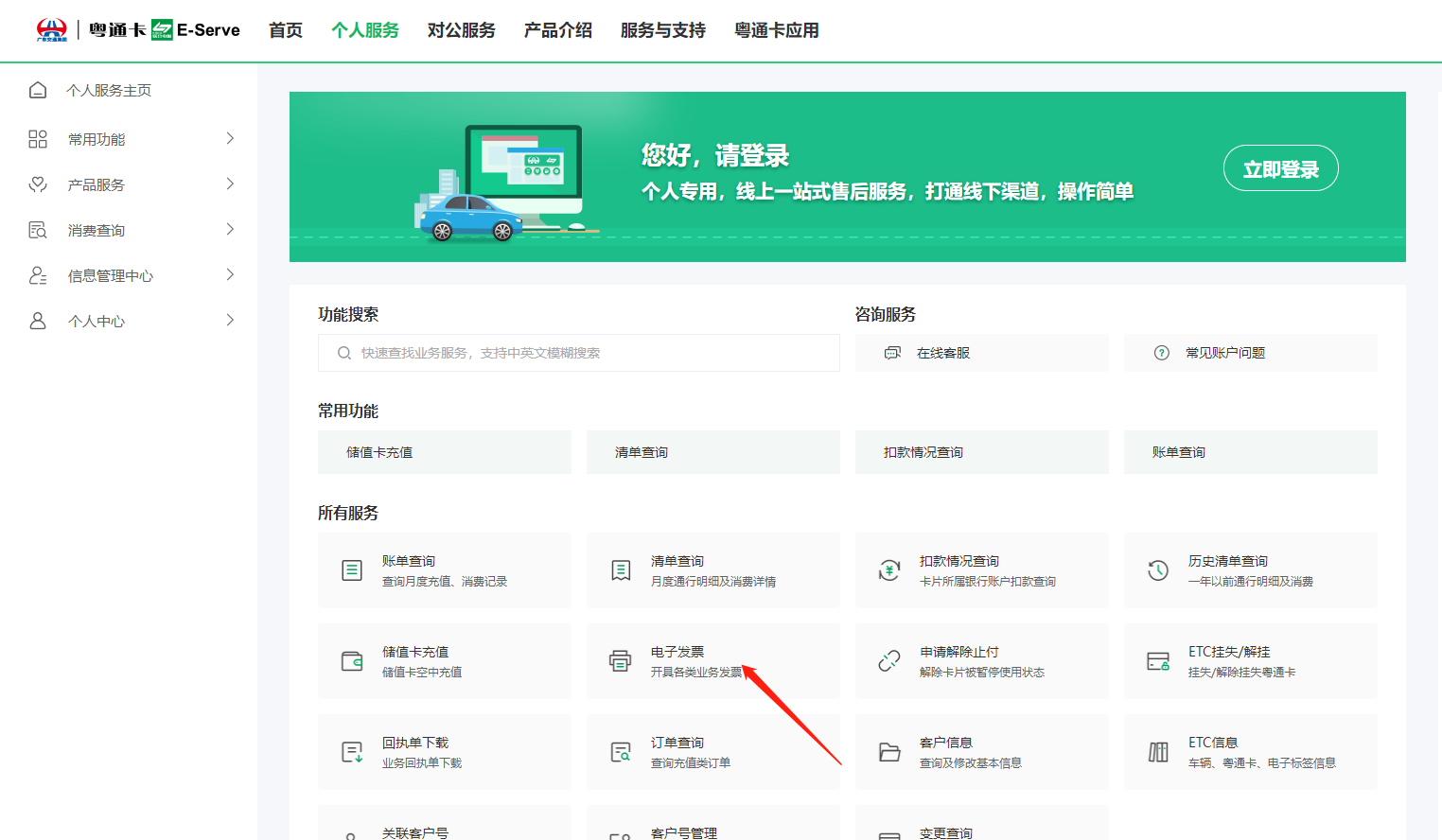Click the 个人服务主页 home icon
Screen dimensions: 1442x840
point(38,90)
